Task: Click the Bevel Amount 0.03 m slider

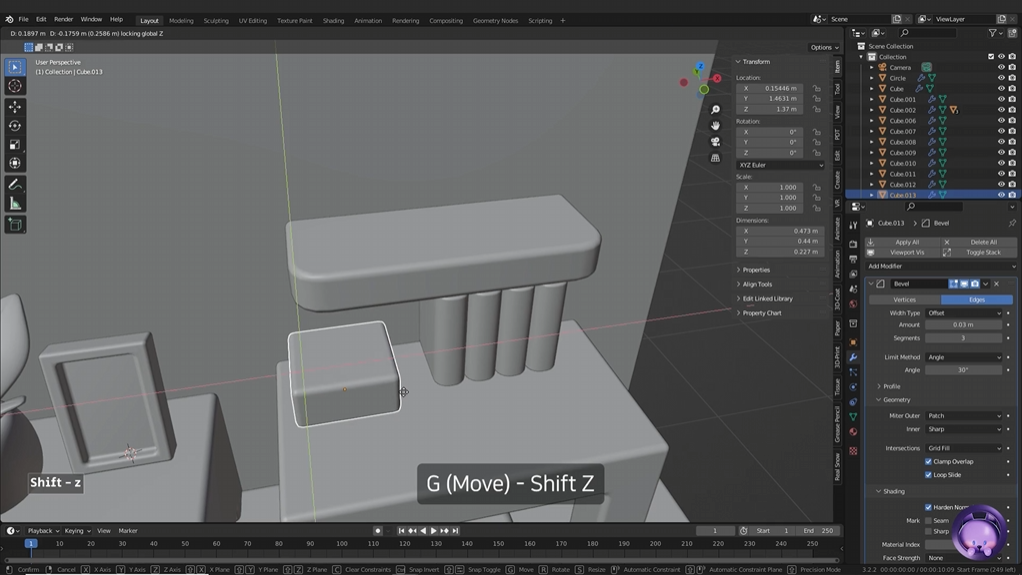Action: 963,325
